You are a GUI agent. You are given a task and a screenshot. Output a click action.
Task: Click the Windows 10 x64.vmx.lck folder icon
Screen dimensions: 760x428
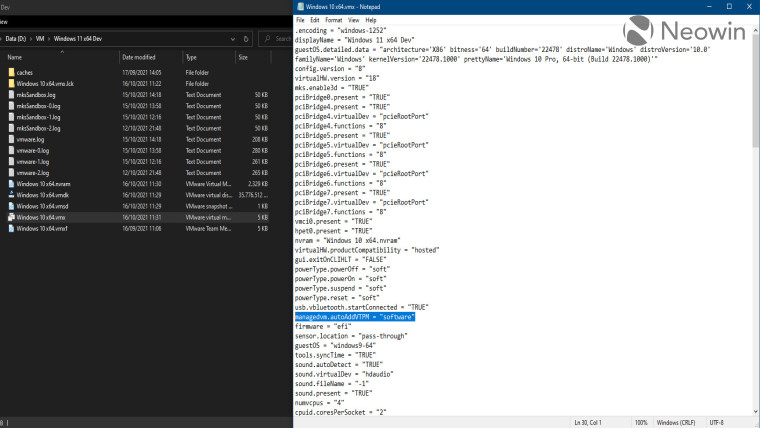(11, 83)
